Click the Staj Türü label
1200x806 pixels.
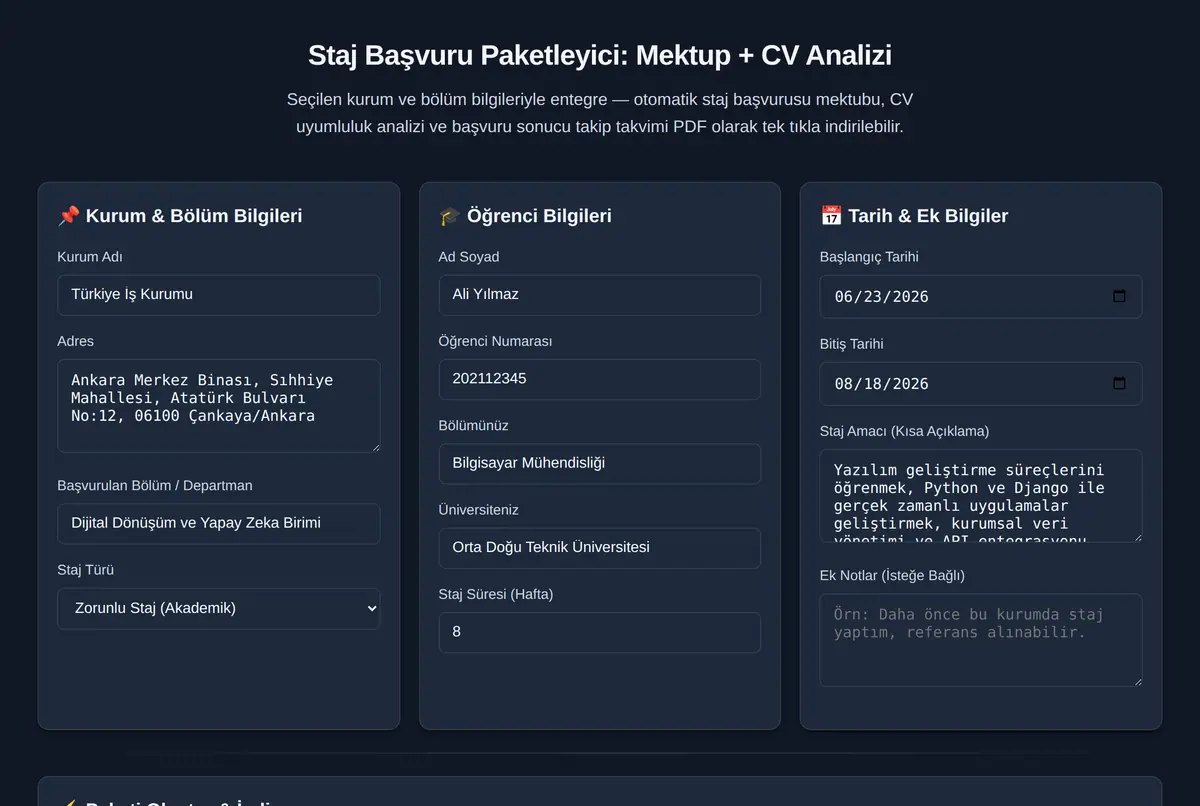86,570
